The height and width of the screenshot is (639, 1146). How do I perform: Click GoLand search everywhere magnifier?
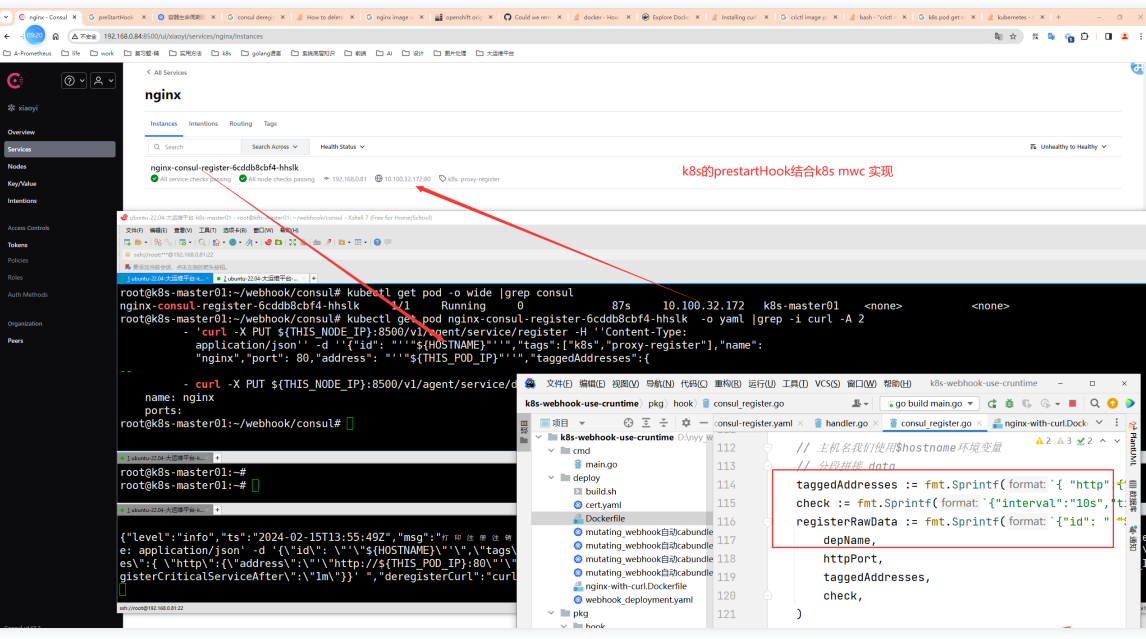point(1095,404)
